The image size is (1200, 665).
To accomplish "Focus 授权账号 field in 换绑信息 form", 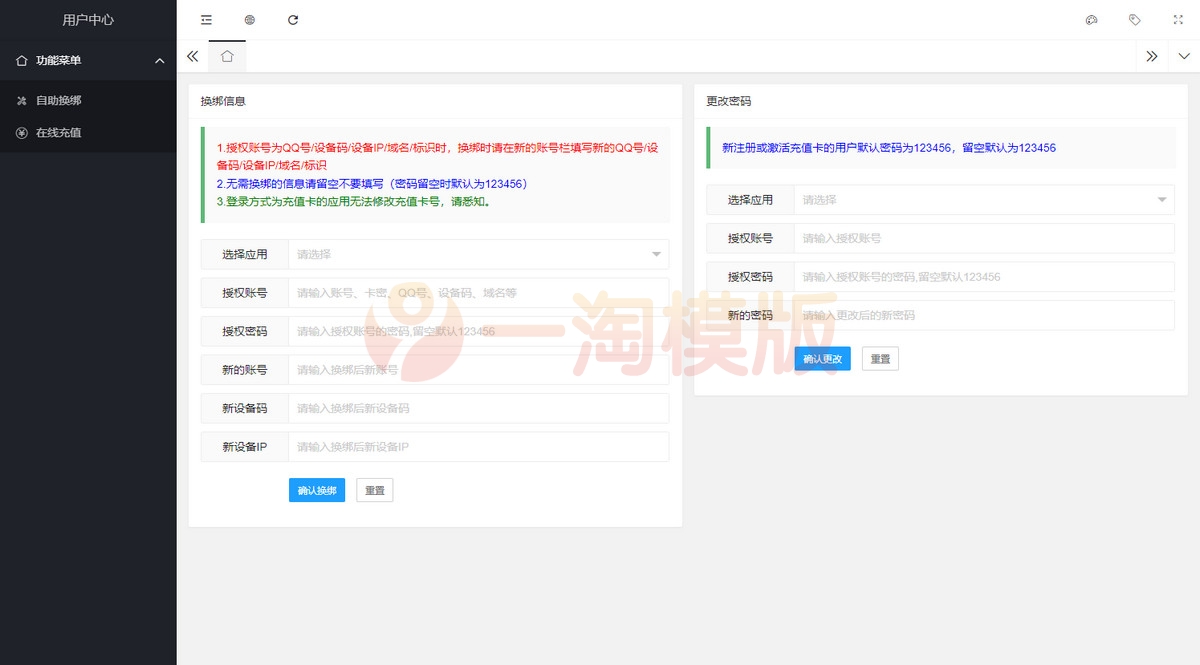I will coord(479,293).
